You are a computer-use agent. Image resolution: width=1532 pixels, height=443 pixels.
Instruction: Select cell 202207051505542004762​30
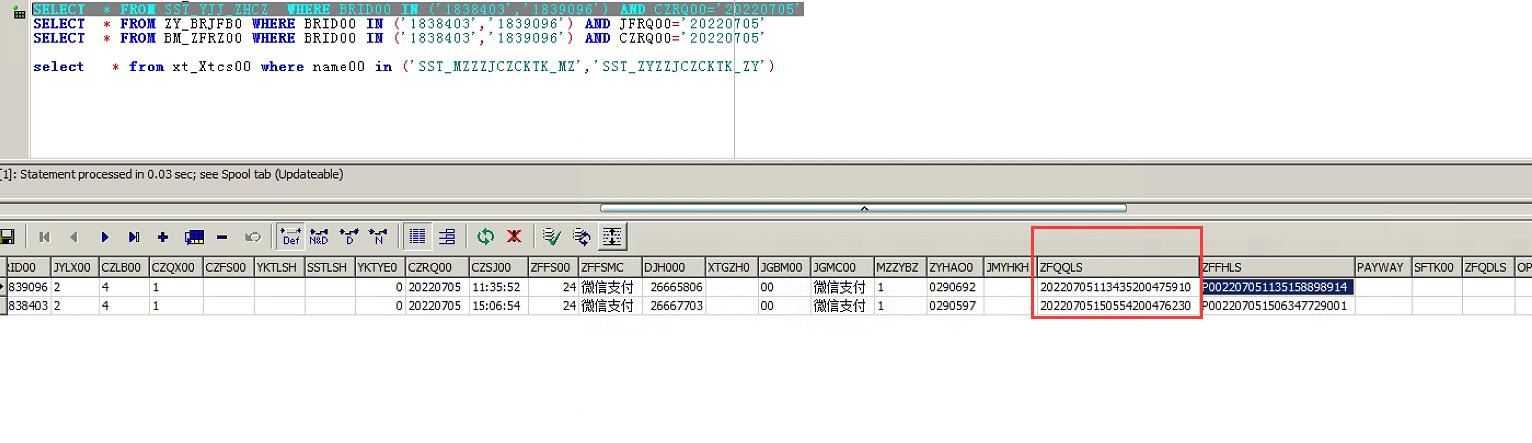coord(1117,306)
